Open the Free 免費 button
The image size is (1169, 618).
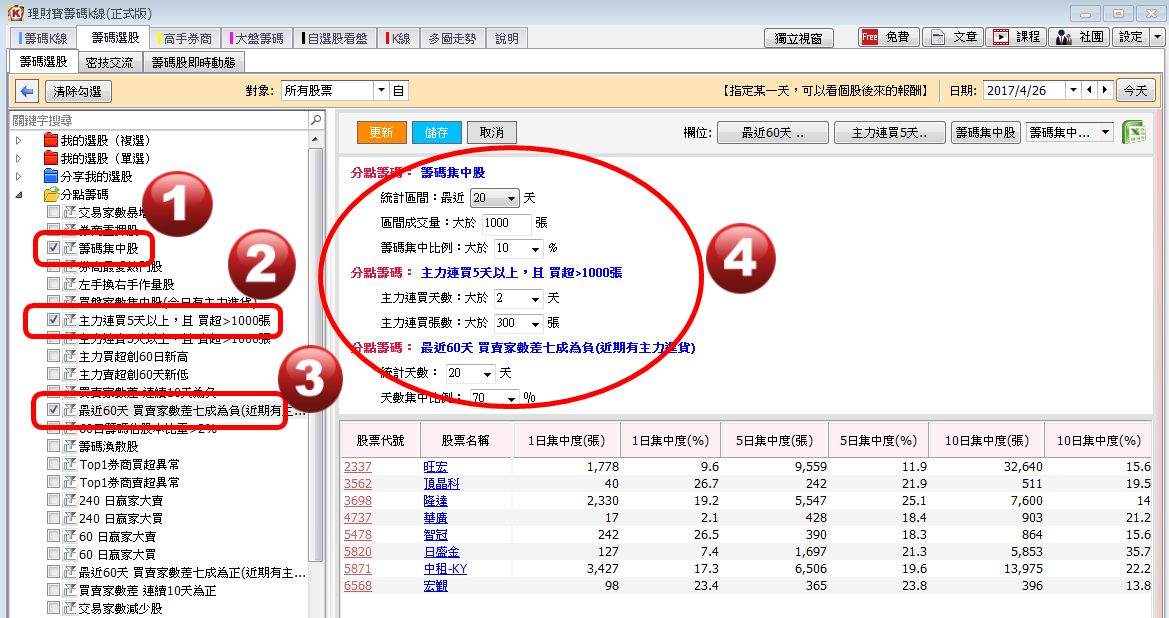click(x=887, y=37)
